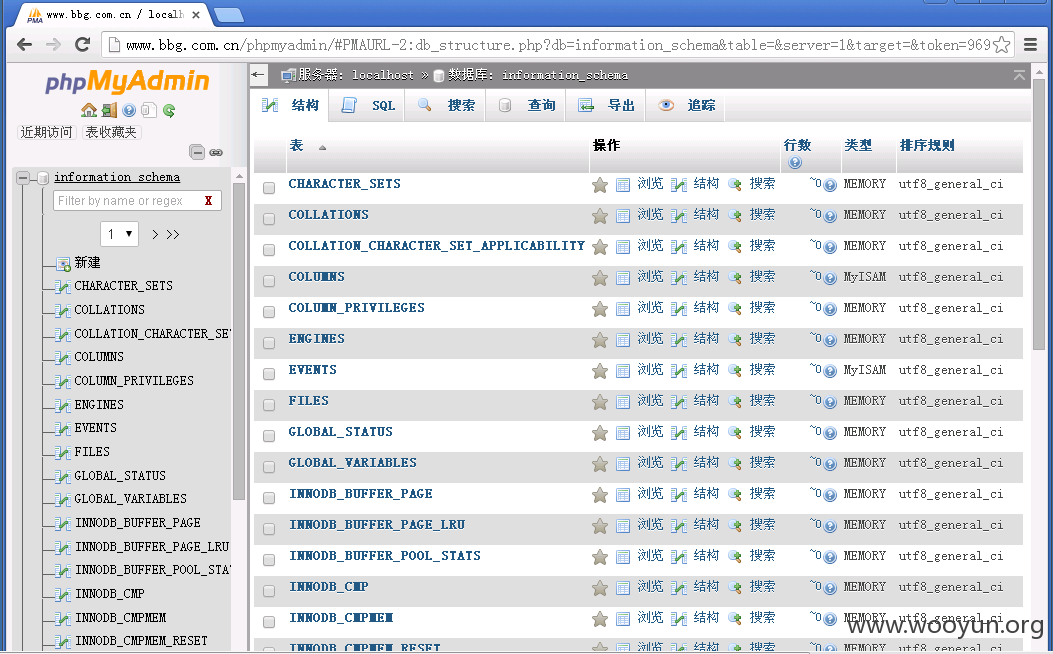Screen dimensions: 1053x654
Task: Select the COLUMNS row checkbox
Action: 269,281
